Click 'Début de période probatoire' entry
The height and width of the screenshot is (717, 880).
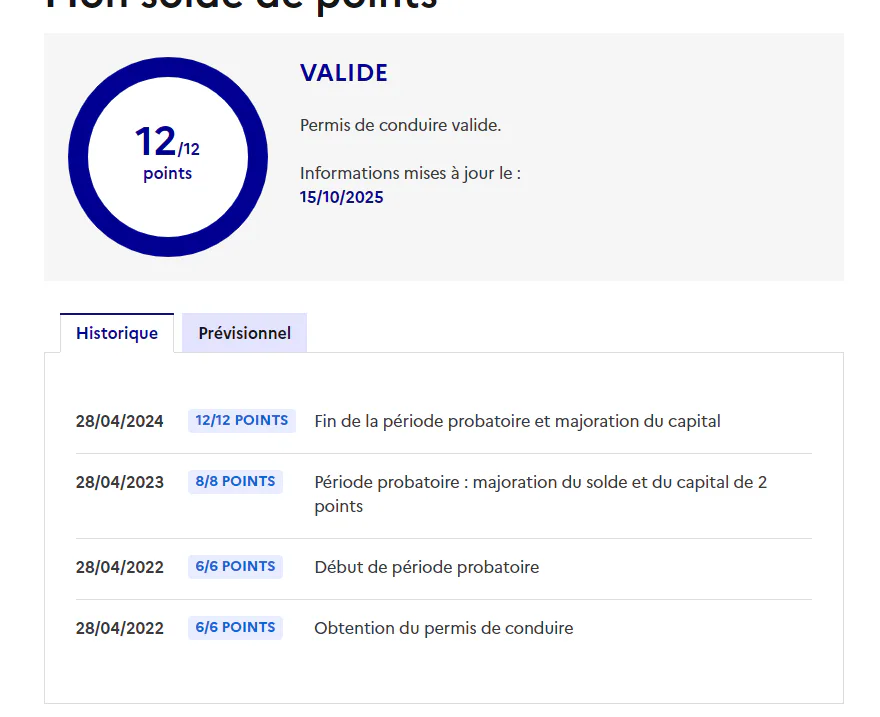427,567
